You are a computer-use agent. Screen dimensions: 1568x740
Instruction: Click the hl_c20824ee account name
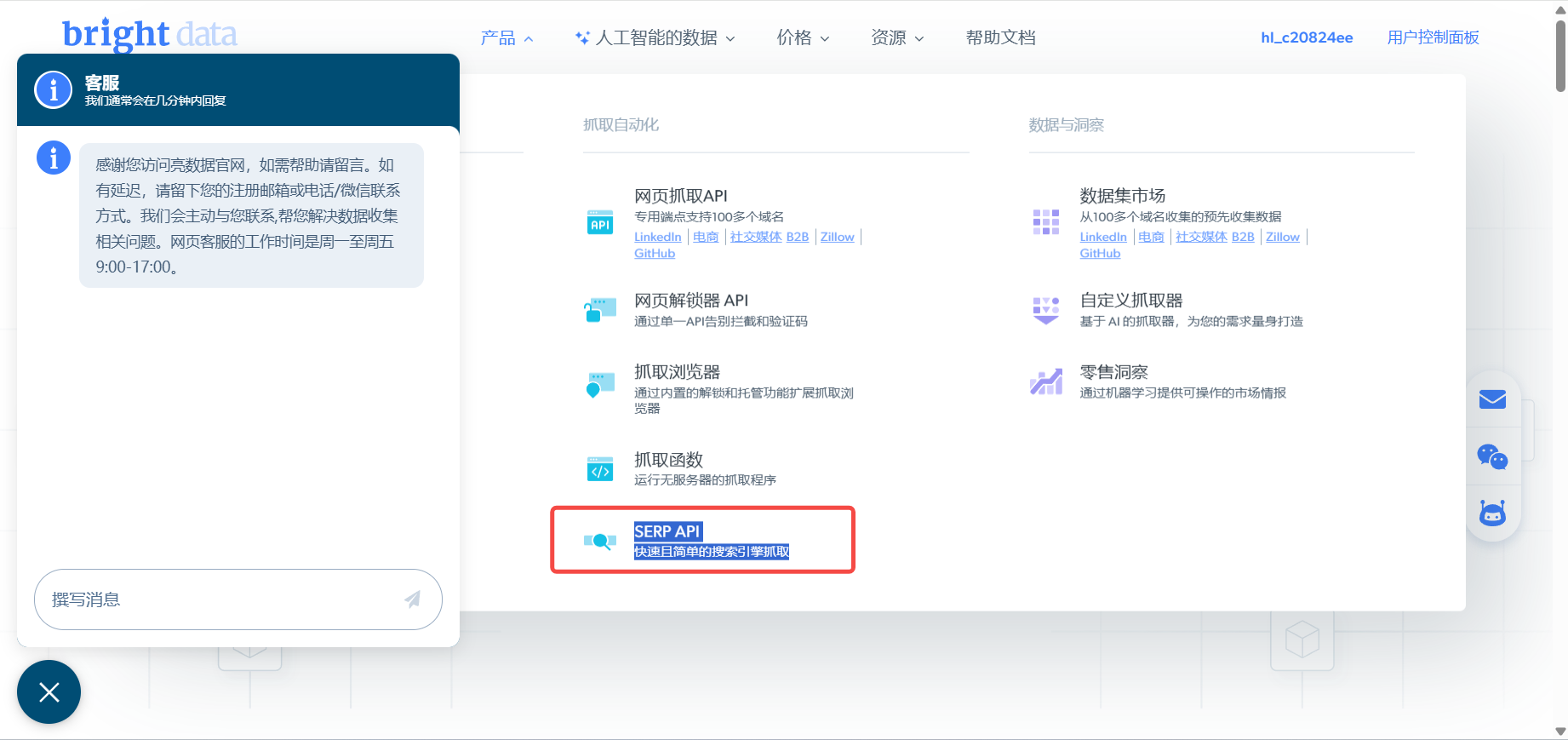[x=1307, y=37]
